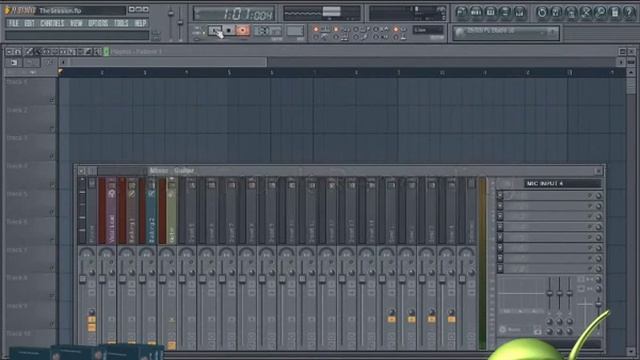The image size is (640, 360).
Task: Open the piano roll view icon
Action: click(491, 12)
